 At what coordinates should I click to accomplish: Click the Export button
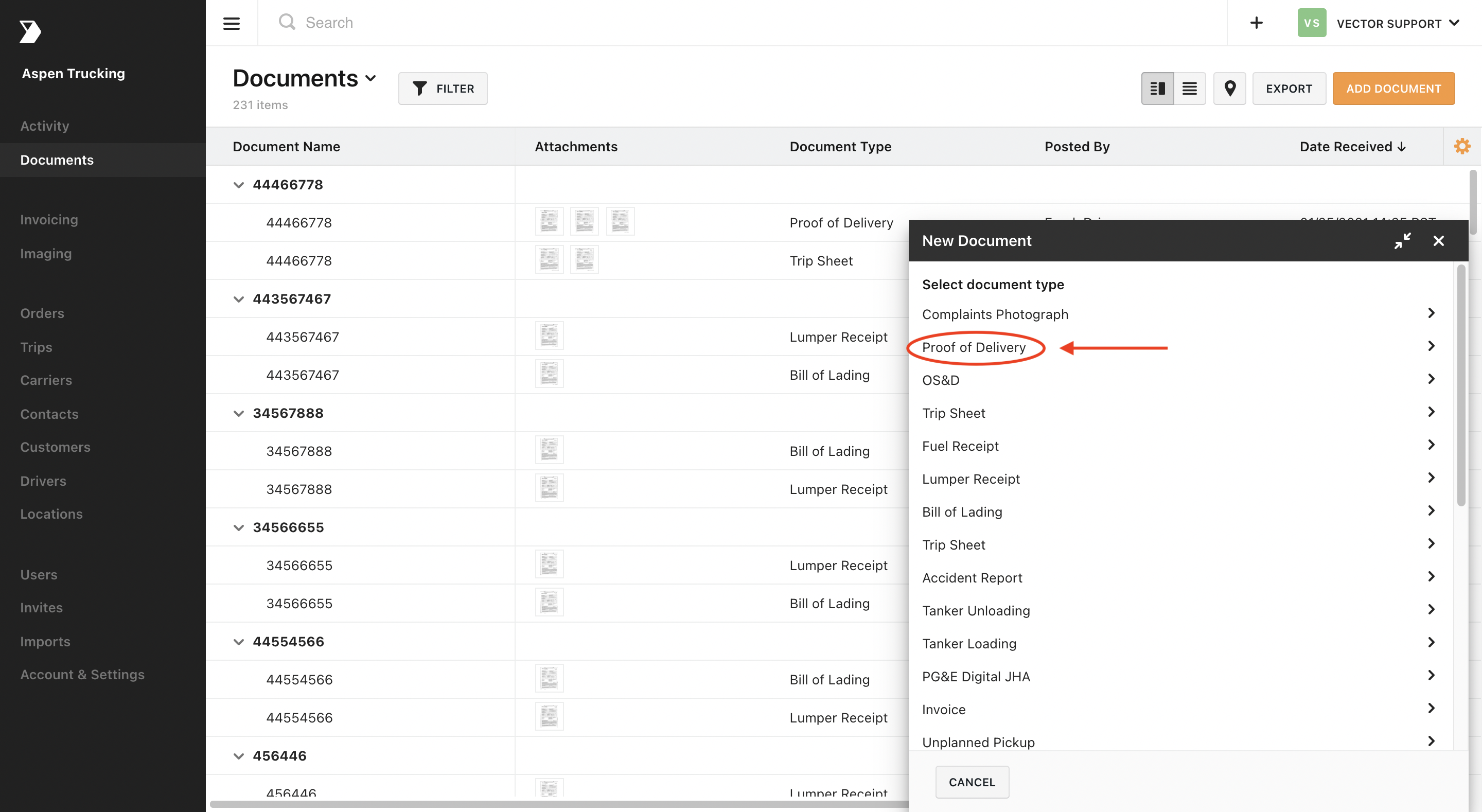[x=1289, y=88]
